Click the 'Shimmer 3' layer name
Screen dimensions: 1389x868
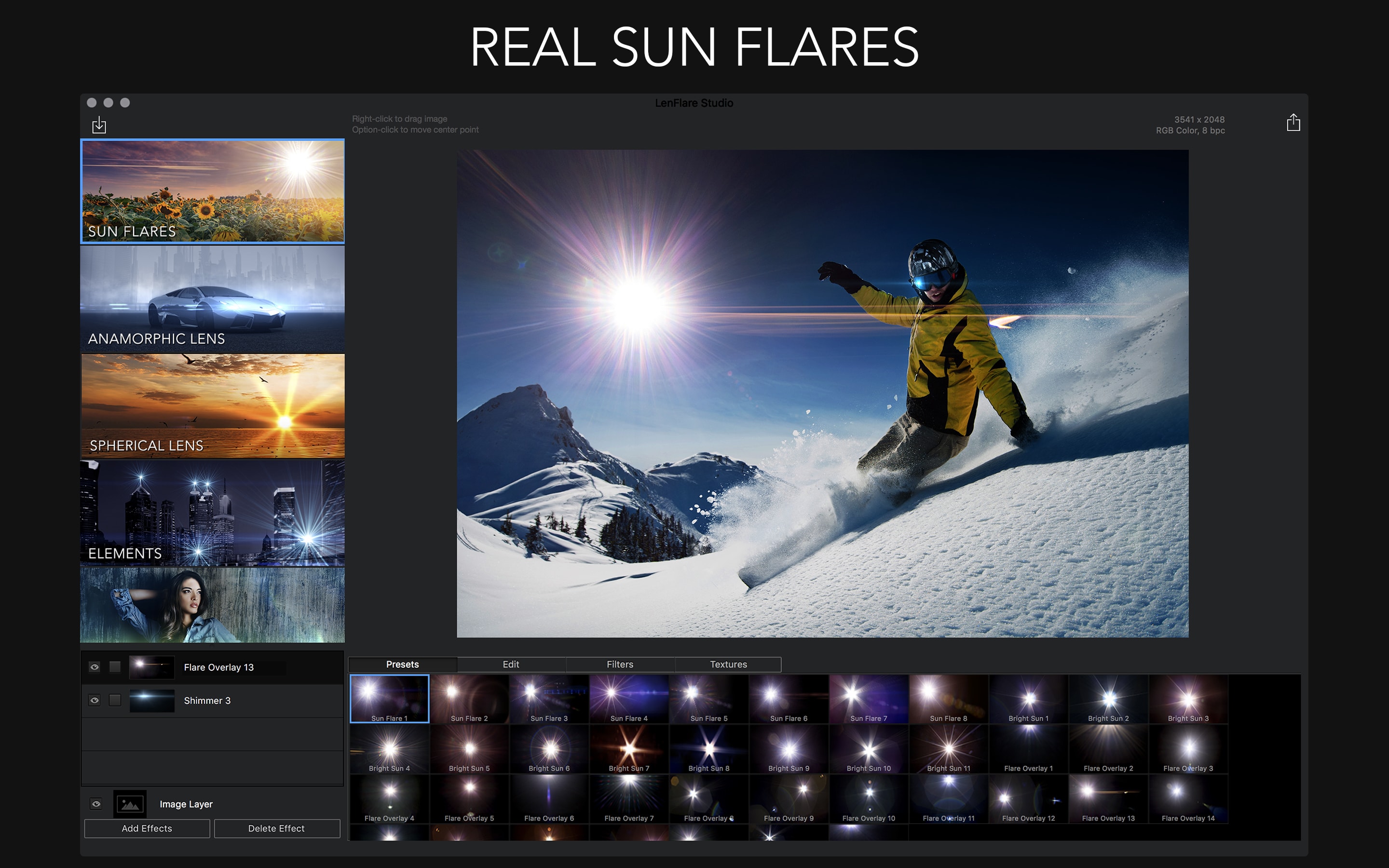(207, 700)
